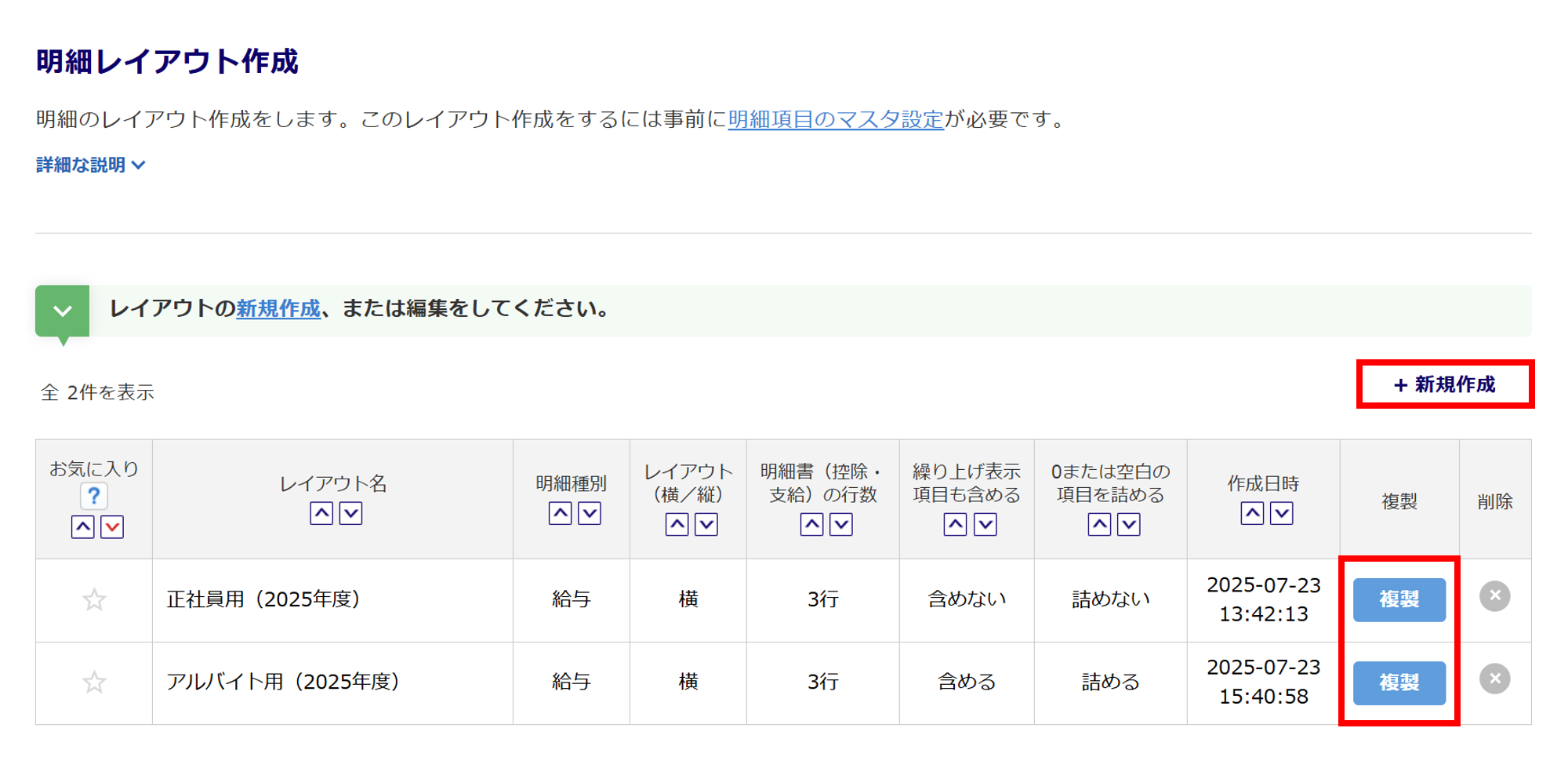
Task: Sort 作成日時 column descending
Action: pos(1281,513)
